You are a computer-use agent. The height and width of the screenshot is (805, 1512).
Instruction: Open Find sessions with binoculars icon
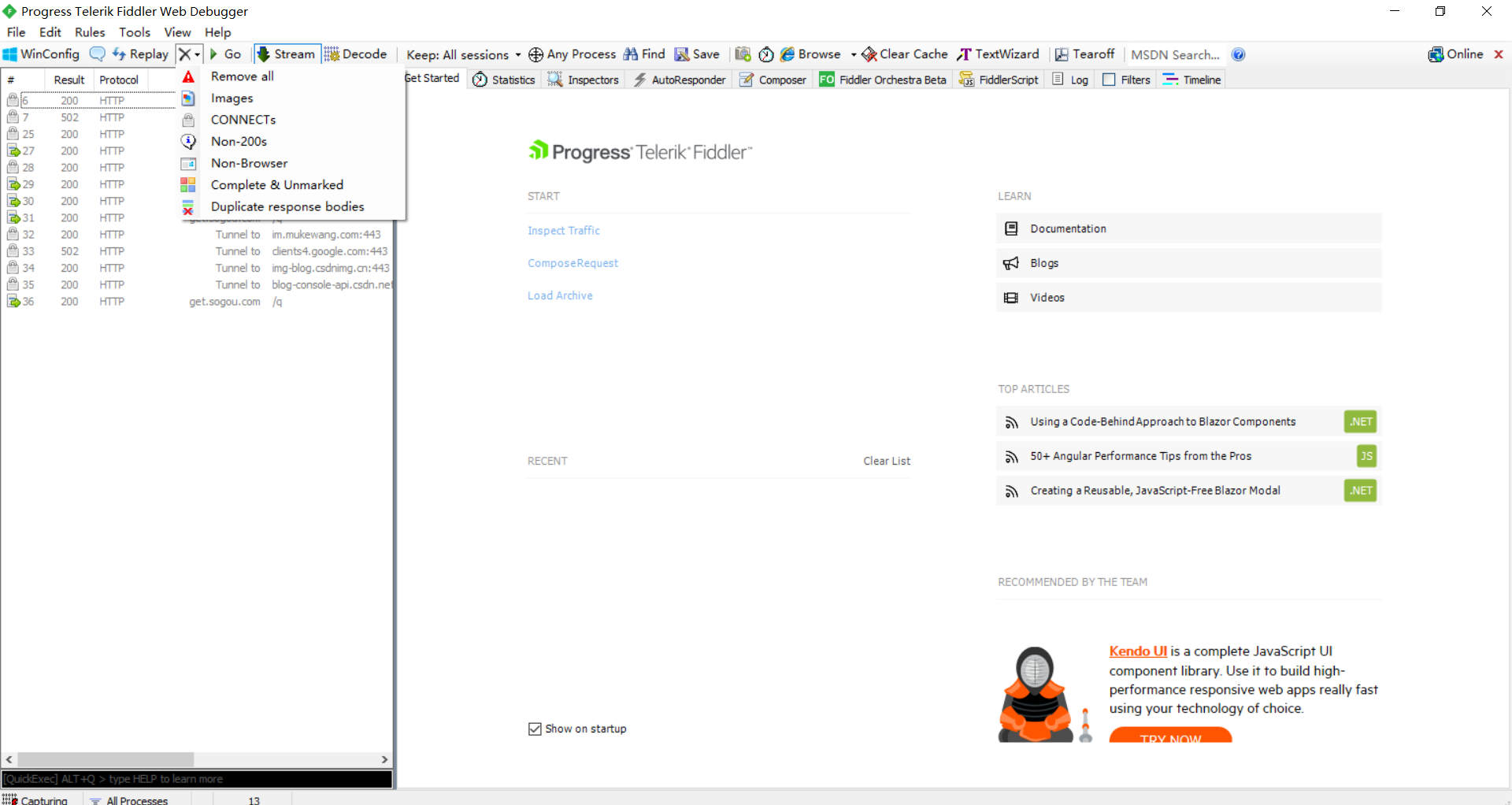coord(644,54)
